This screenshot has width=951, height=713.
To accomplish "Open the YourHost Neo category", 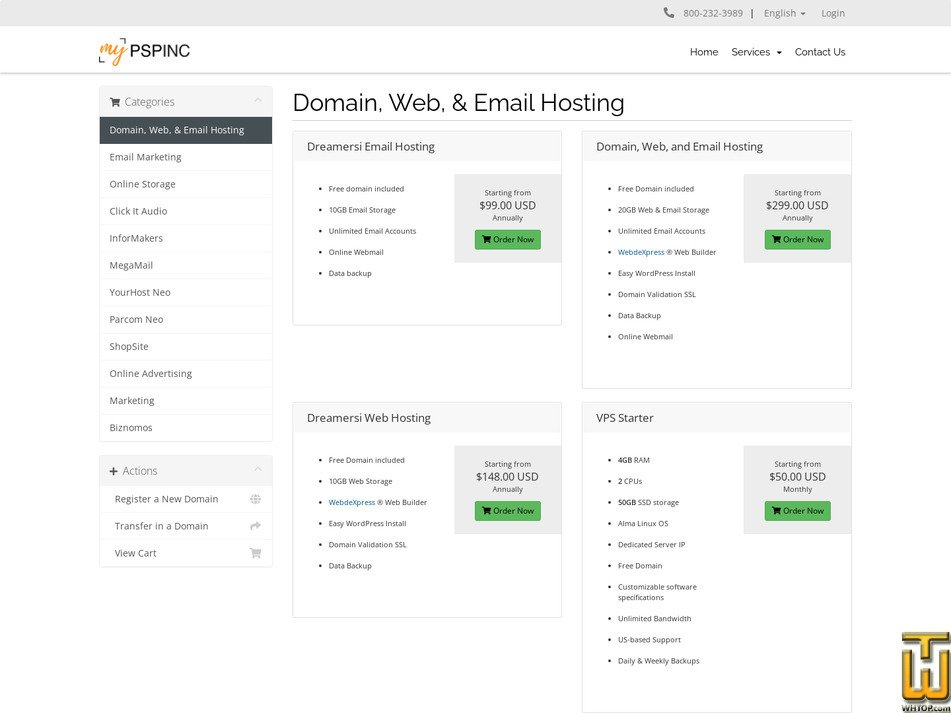I will pos(186,292).
